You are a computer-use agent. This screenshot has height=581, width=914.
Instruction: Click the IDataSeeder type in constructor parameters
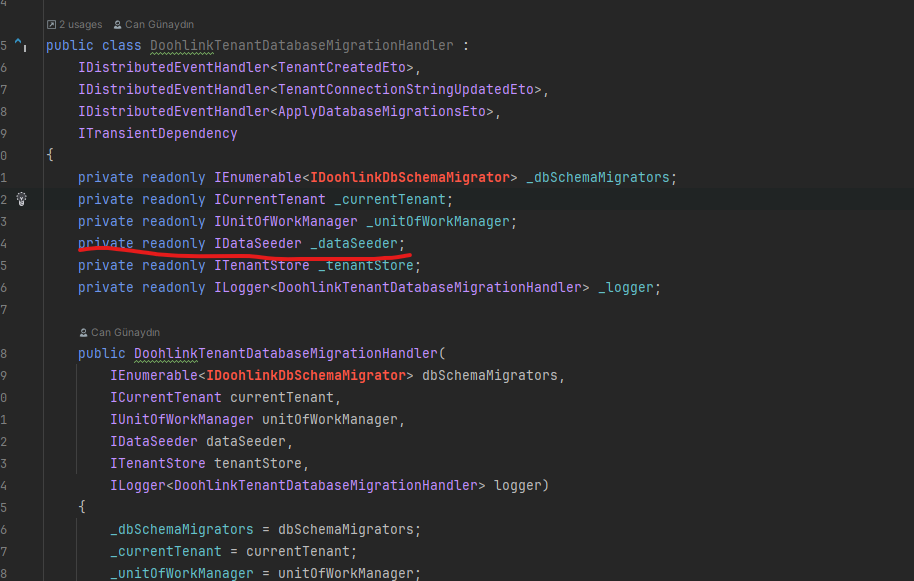[x=154, y=441]
